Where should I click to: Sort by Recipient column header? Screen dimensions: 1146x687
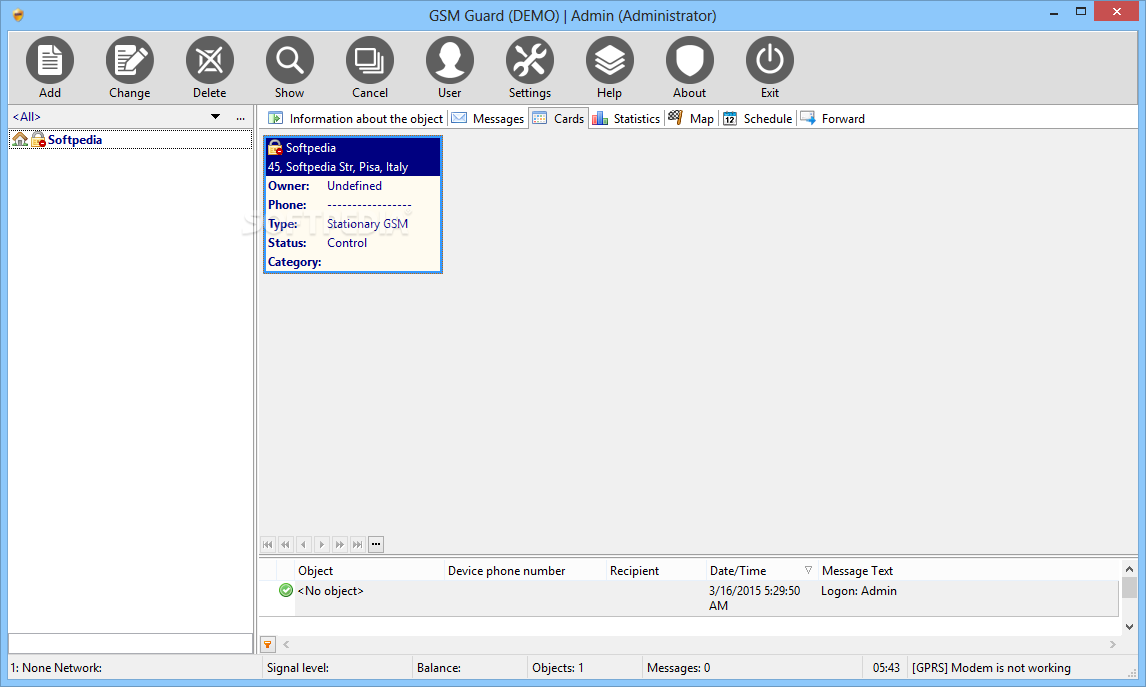coord(656,571)
